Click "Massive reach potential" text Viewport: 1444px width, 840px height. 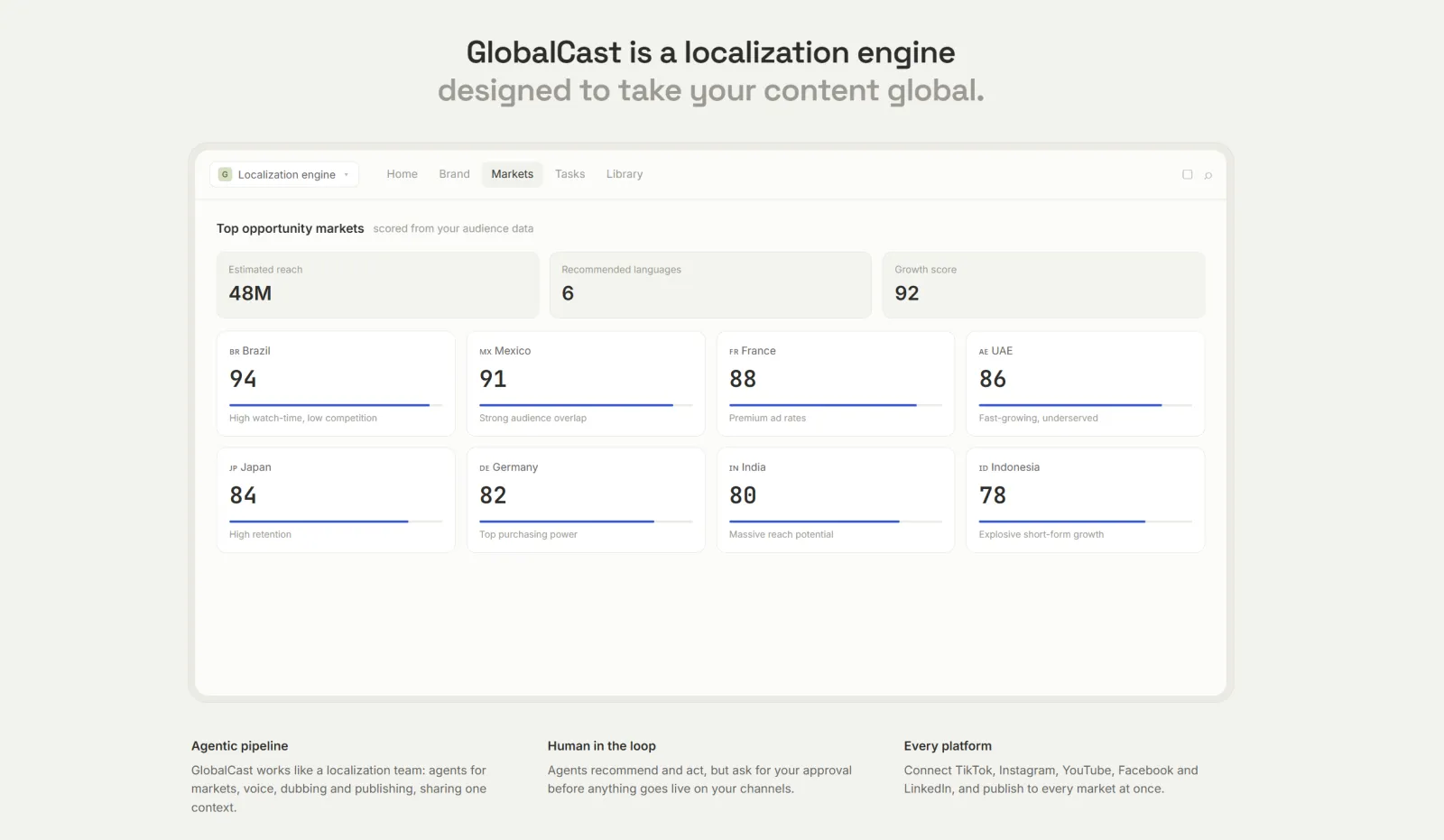[x=782, y=534]
